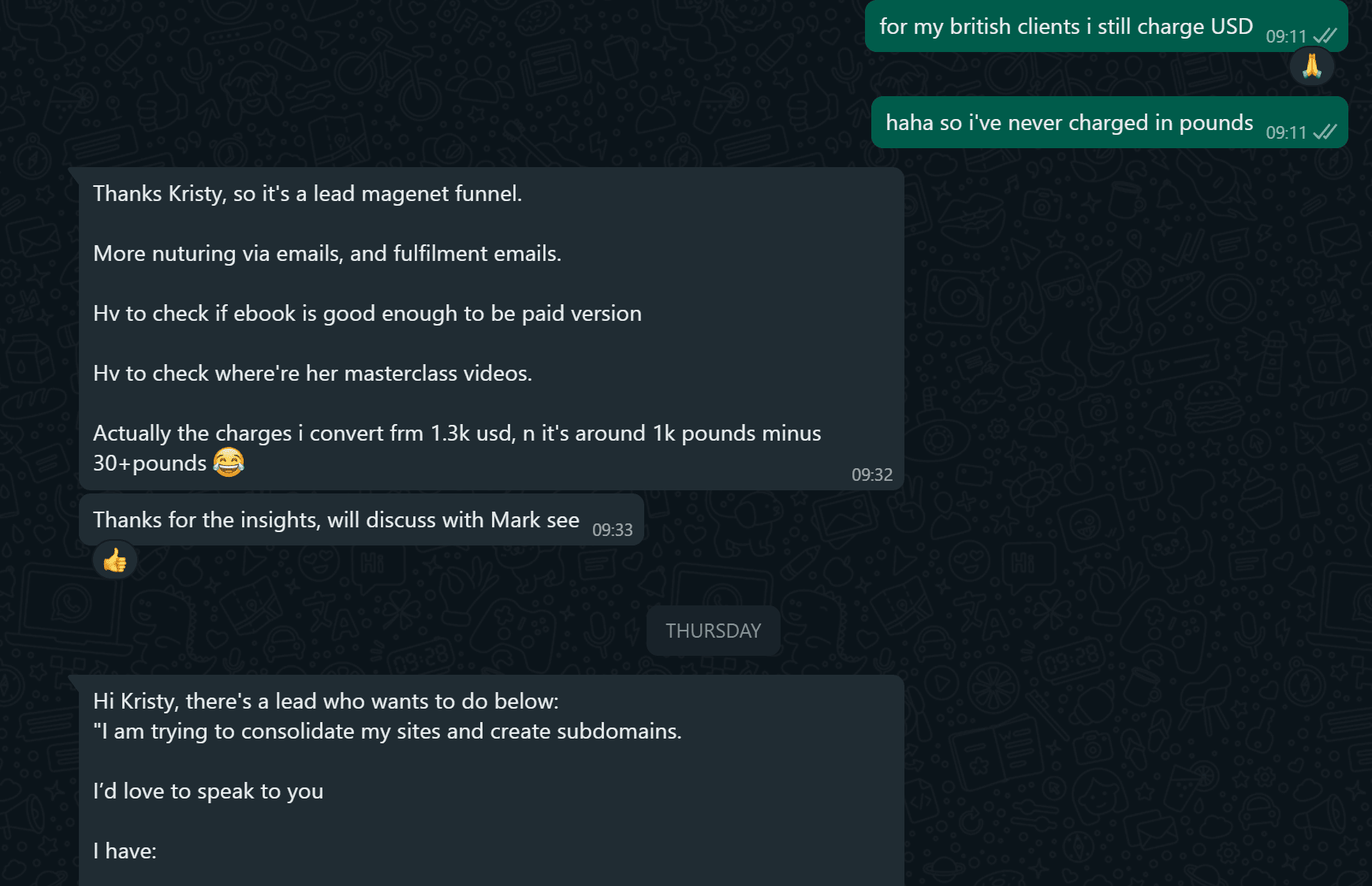Open the thumbs up reaction
Viewport: 1372px width, 886px height.
(115, 561)
